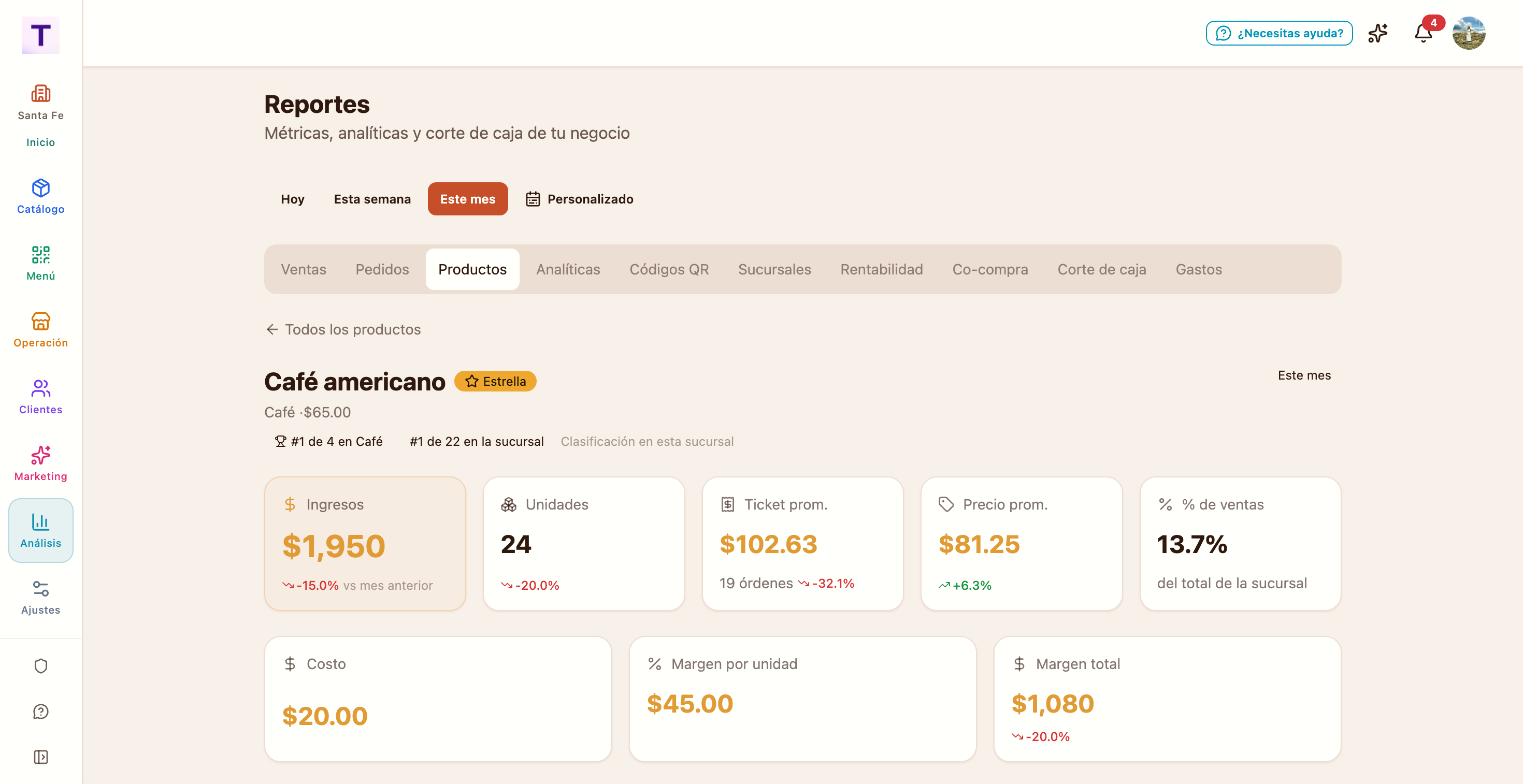
Task: Open the Catálogo section
Action: click(x=40, y=197)
